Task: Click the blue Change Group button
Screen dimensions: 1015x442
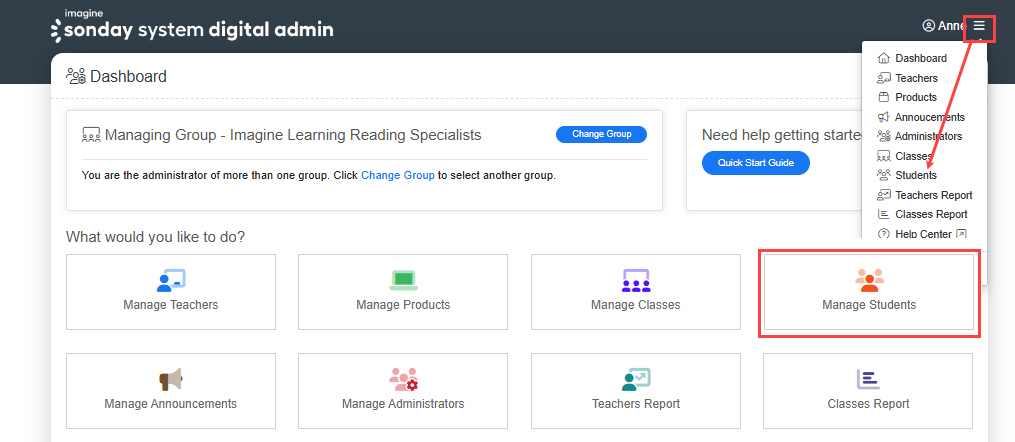Action: point(601,135)
